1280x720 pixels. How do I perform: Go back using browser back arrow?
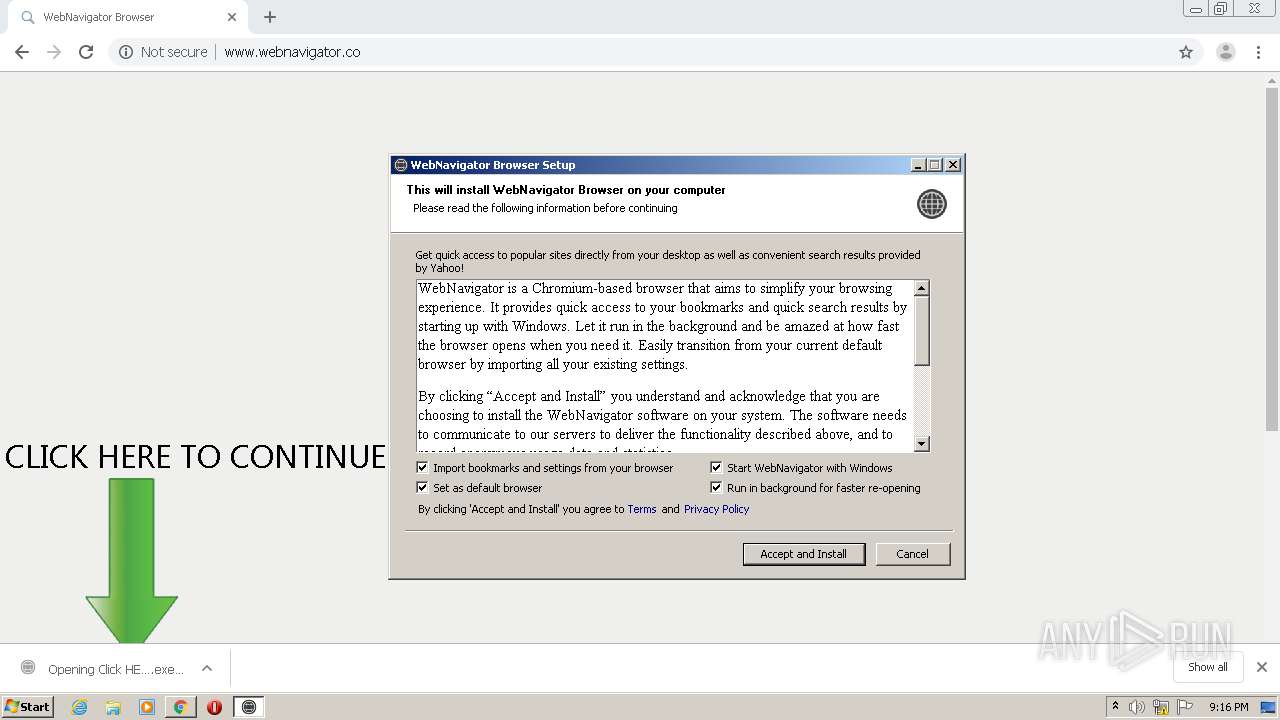pos(22,52)
